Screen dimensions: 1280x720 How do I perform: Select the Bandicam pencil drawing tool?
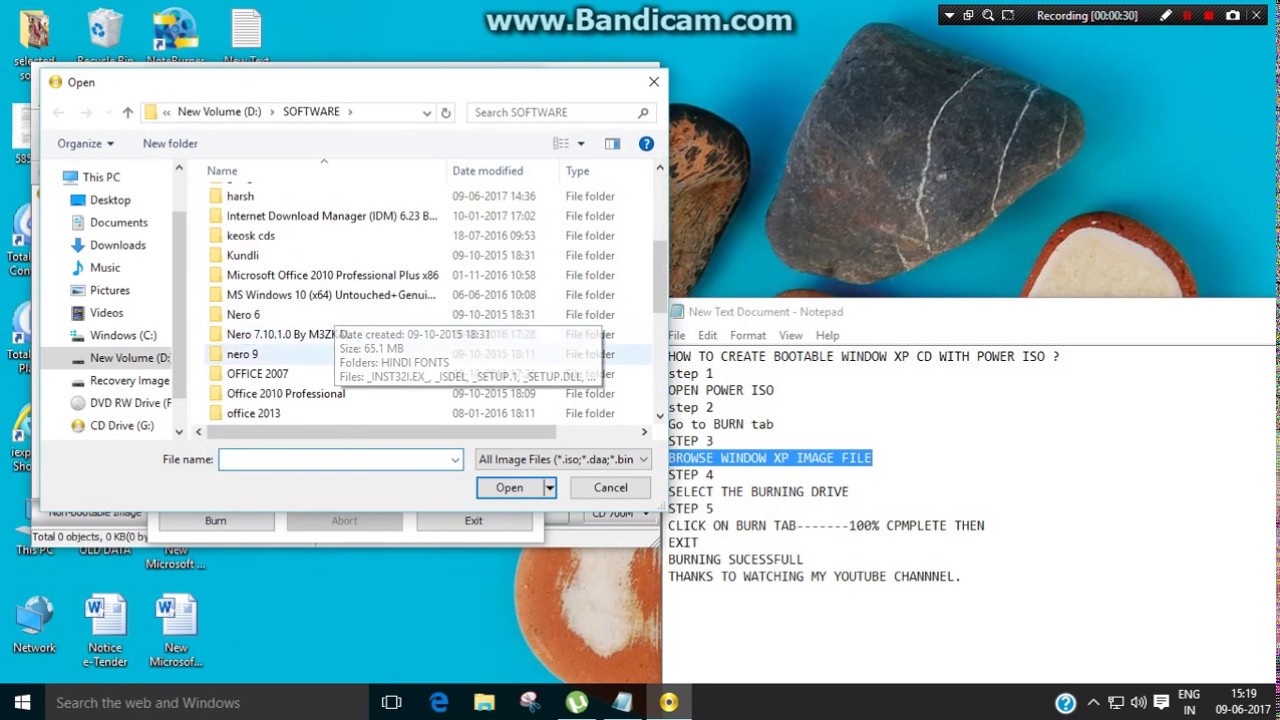1166,15
